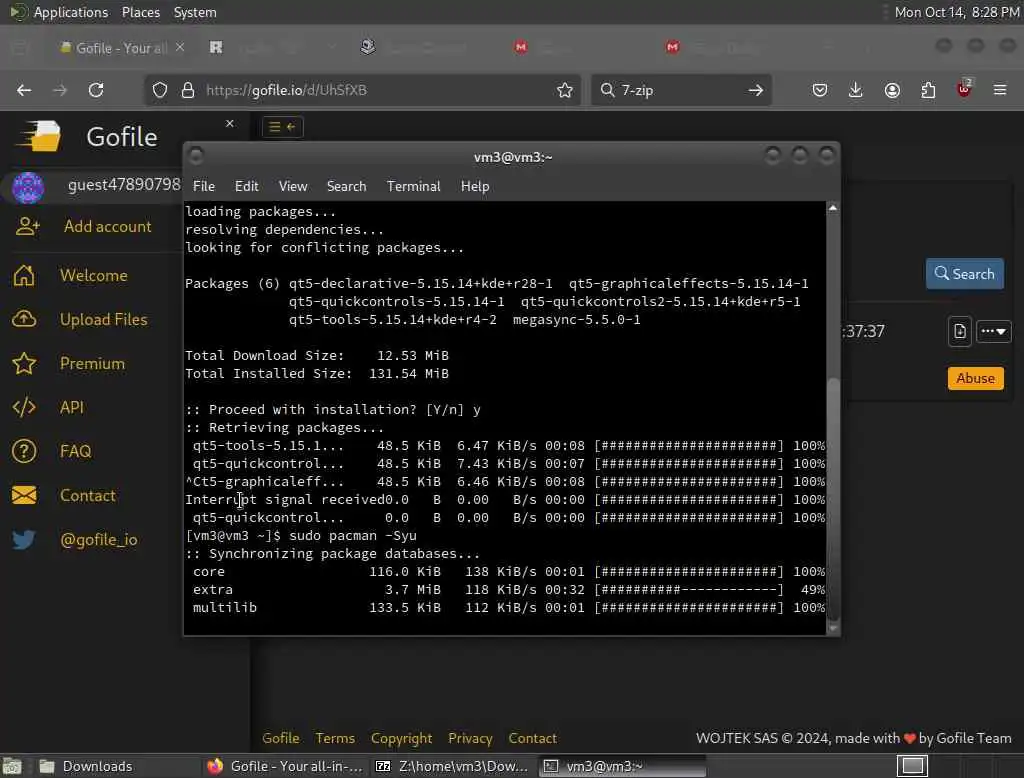Click the 7-zip search box
The height and width of the screenshot is (778, 1024).
(x=679, y=90)
